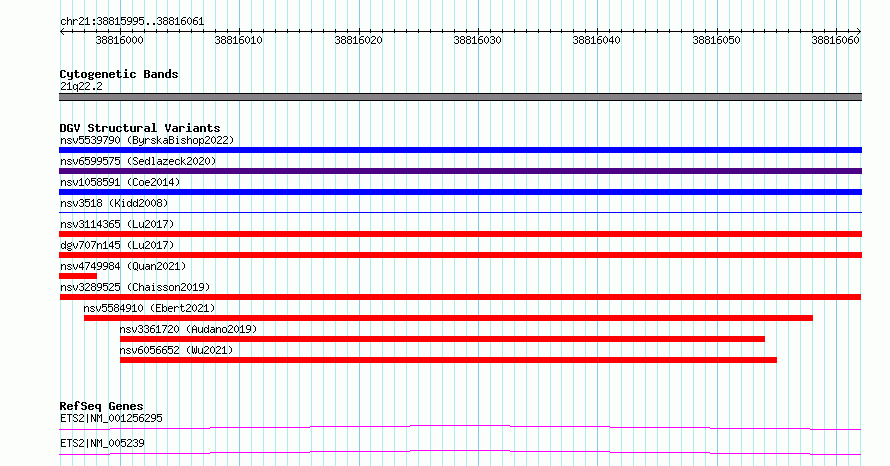Click the DGV Structural Variants track heading
The image size is (890, 466).
click(x=140, y=128)
